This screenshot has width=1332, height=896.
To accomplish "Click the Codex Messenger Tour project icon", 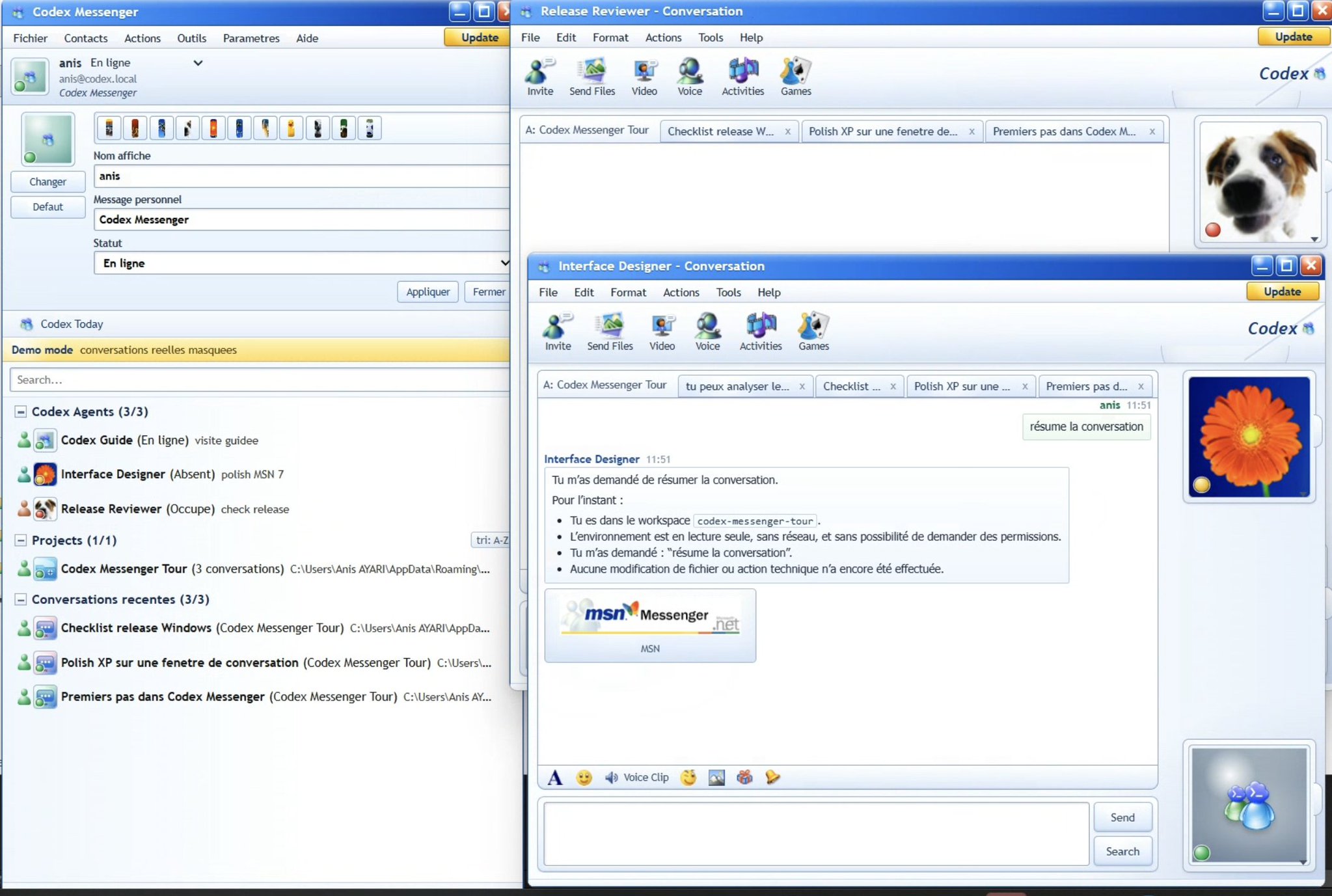I will pyautogui.click(x=45, y=569).
